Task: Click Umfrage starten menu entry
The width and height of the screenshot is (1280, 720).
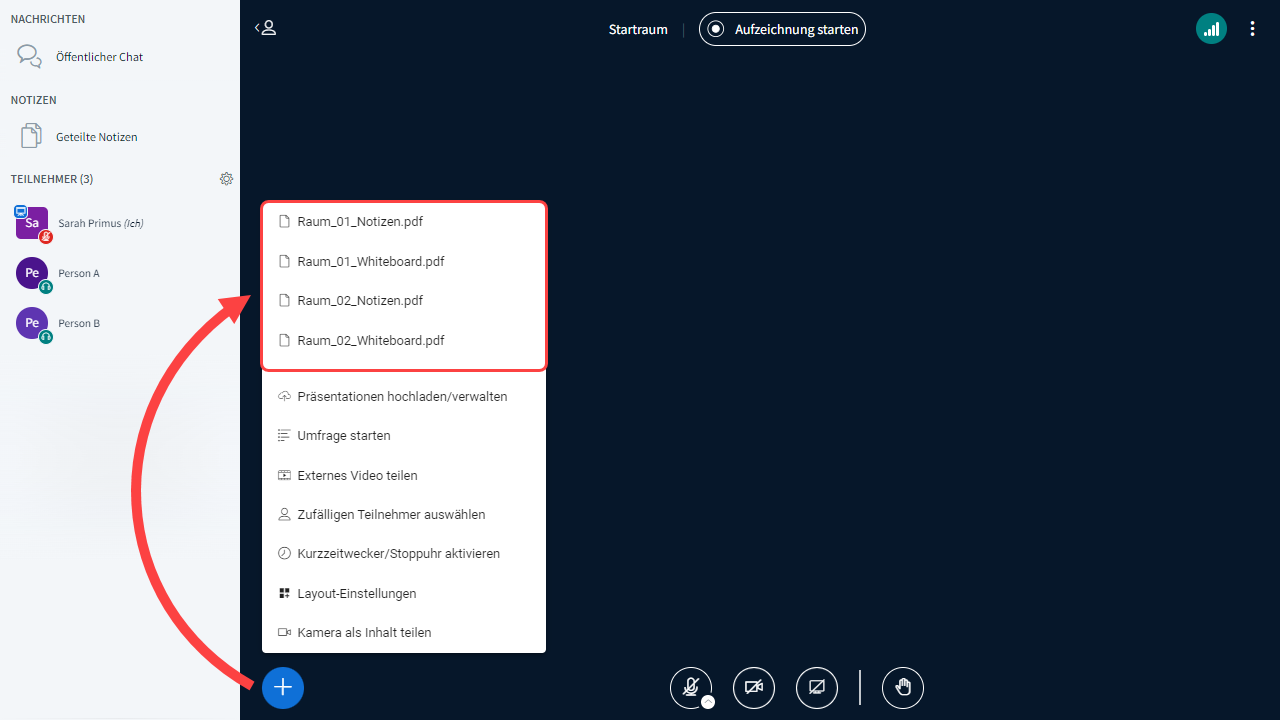Action: 343,436
